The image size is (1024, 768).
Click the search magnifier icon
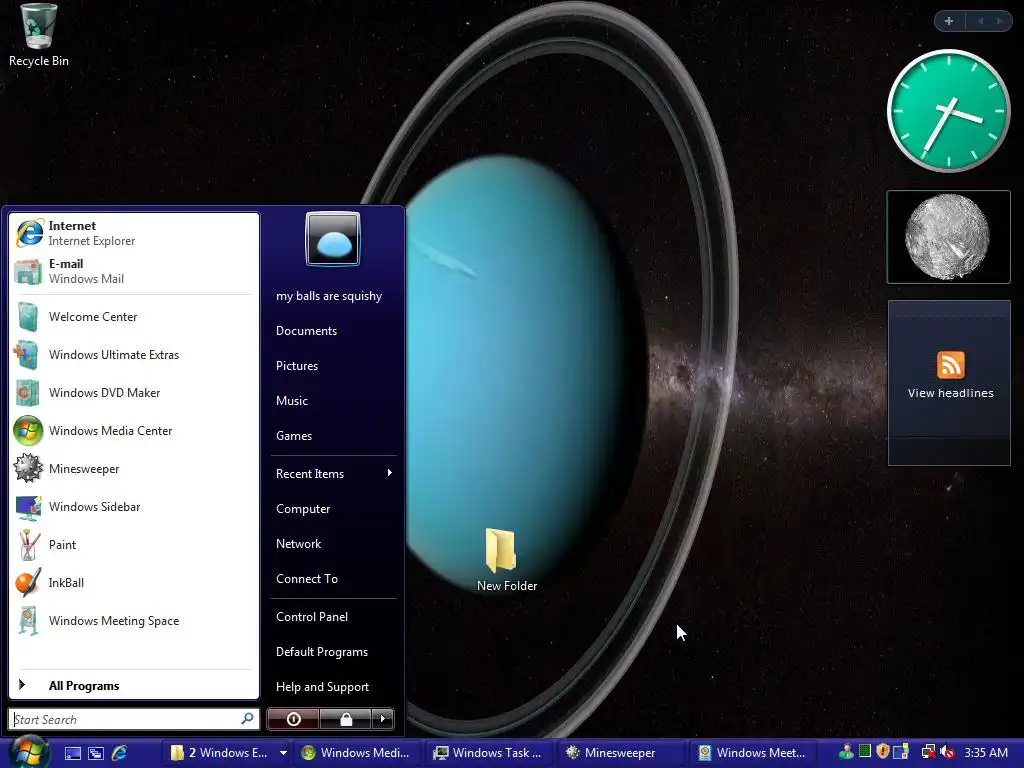click(x=248, y=719)
